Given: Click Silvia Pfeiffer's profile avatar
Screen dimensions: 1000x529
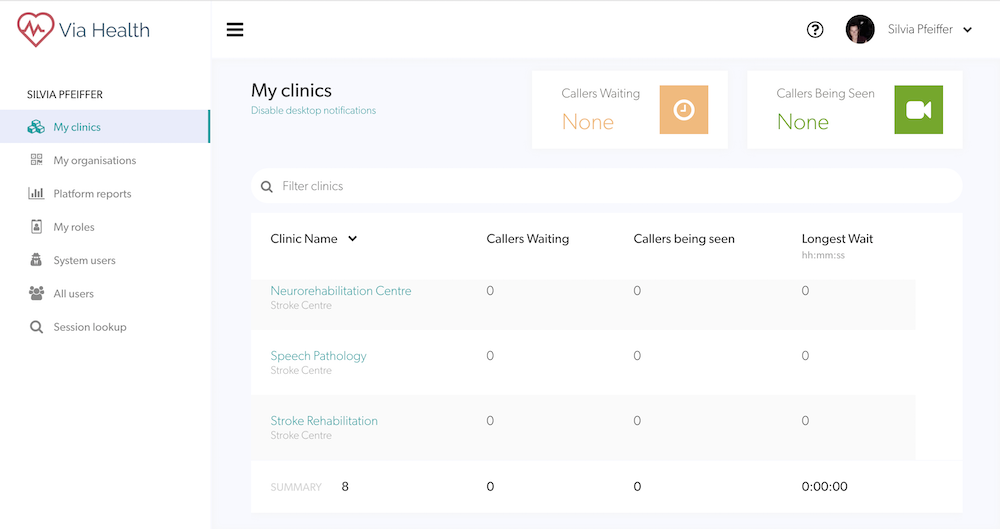Looking at the screenshot, I should (860, 29).
